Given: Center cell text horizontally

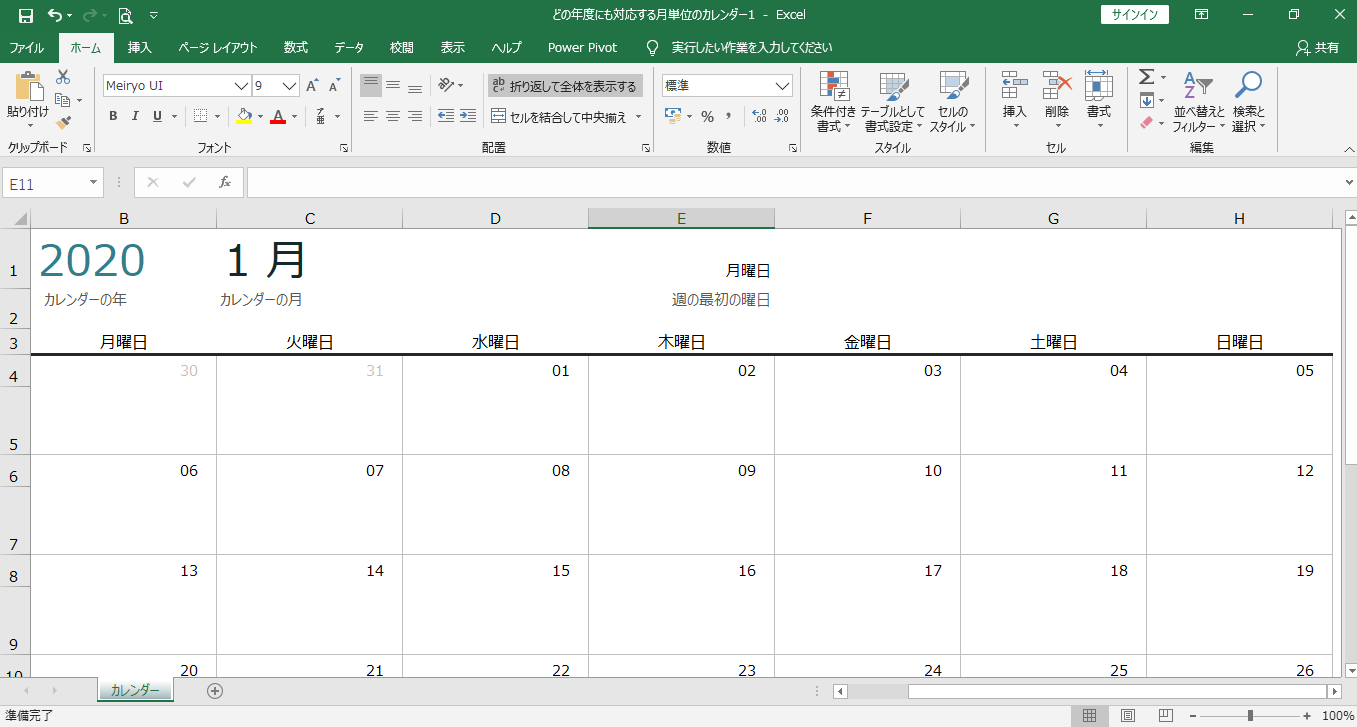Looking at the screenshot, I should [393, 116].
